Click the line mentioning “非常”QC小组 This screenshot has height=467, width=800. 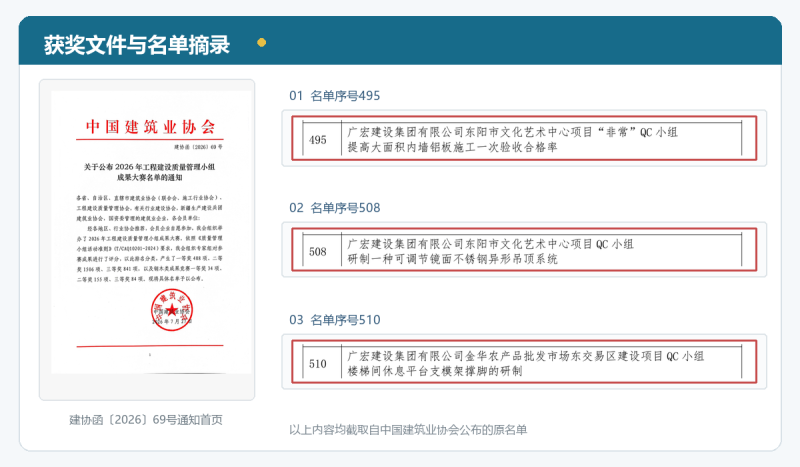513,132
